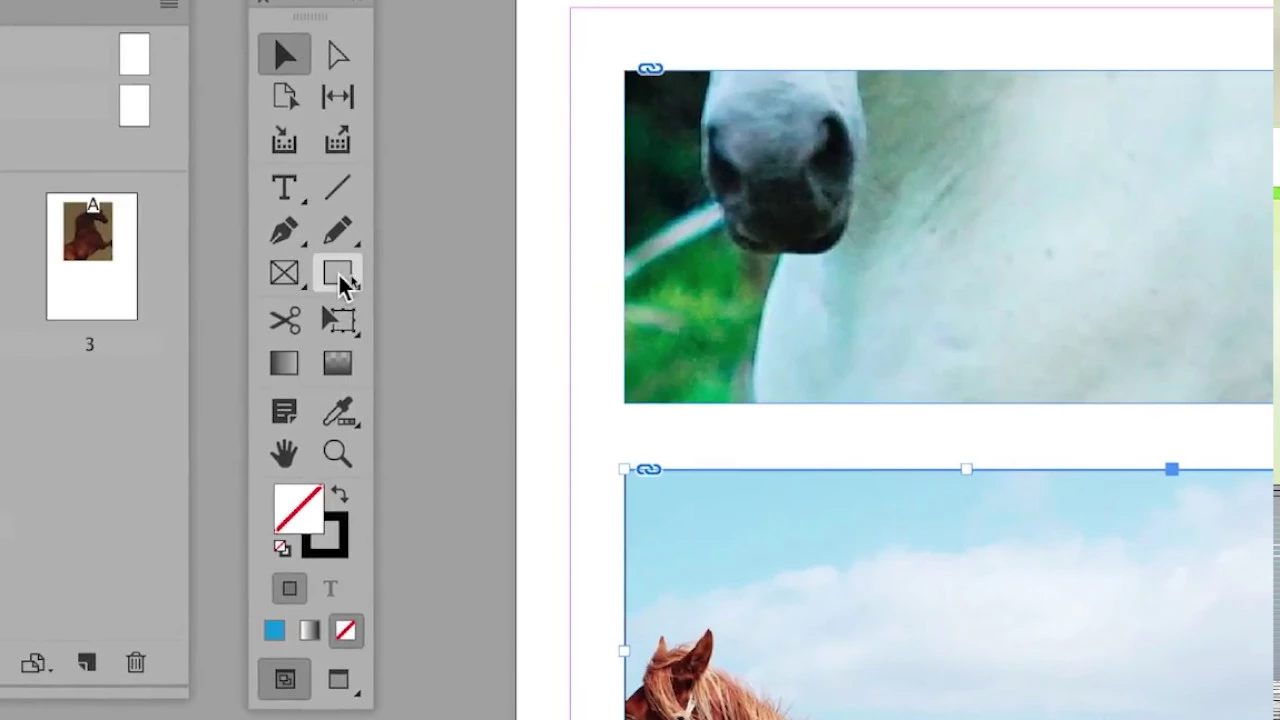This screenshot has height=720, width=1280.
Task: Select the Free Transform tool
Action: [x=338, y=320]
